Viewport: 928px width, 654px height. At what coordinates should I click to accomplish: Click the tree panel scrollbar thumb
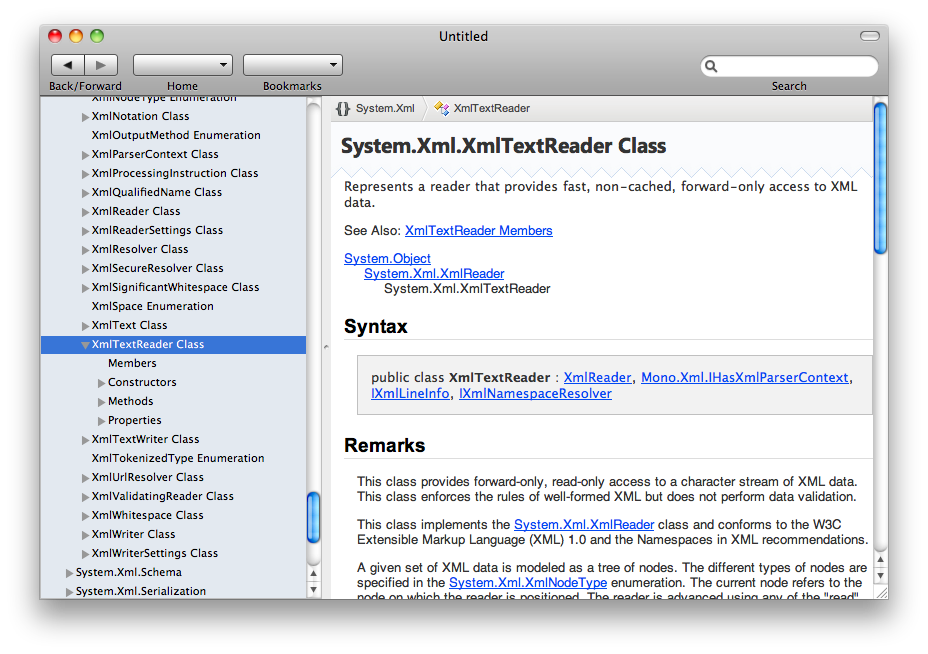(x=314, y=517)
